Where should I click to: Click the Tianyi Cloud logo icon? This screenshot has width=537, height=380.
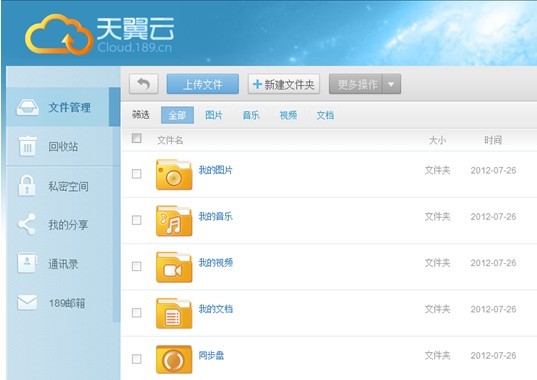coord(59,35)
